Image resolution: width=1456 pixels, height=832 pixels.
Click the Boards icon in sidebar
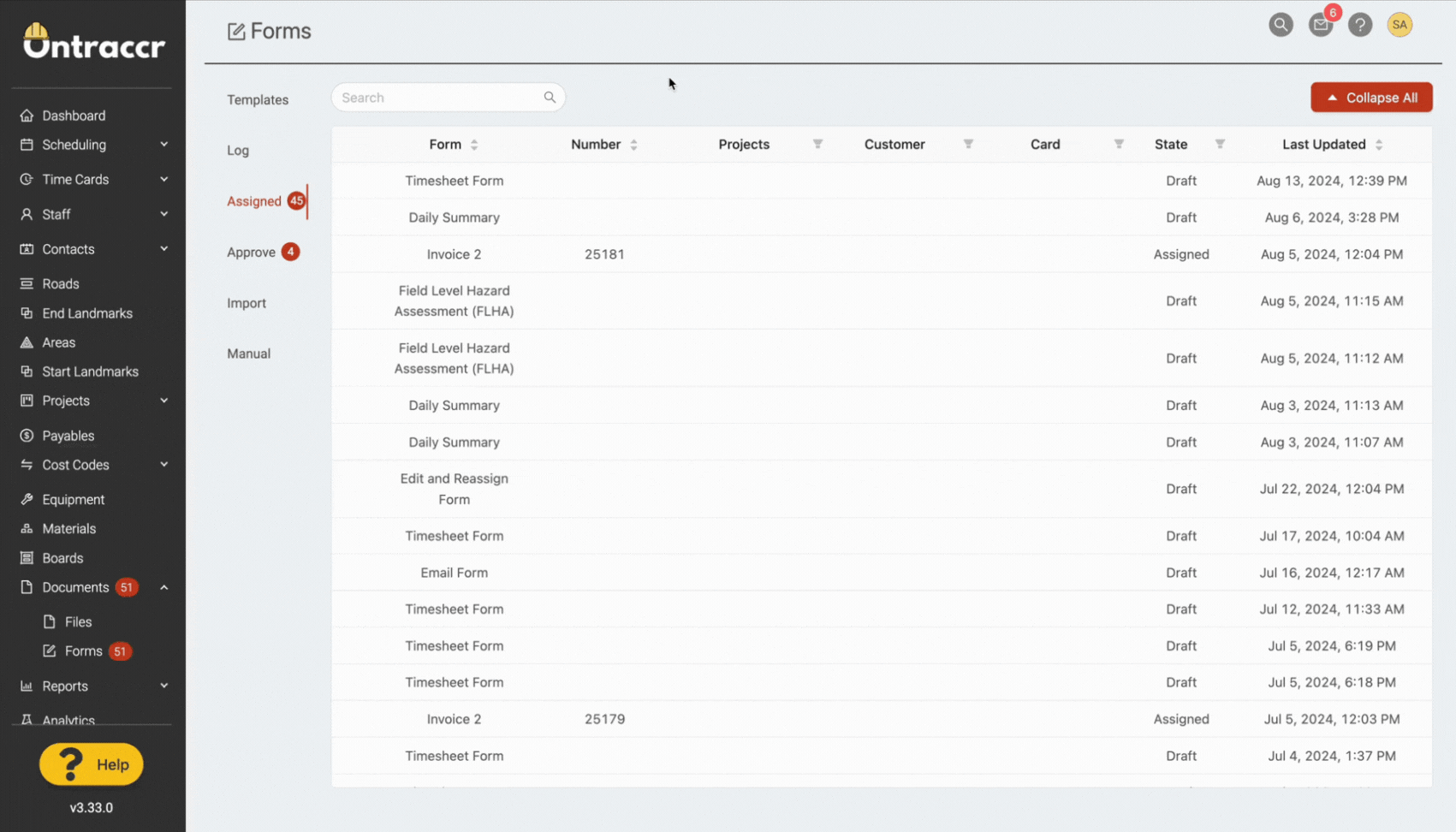pyautogui.click(x=27, y=558)
